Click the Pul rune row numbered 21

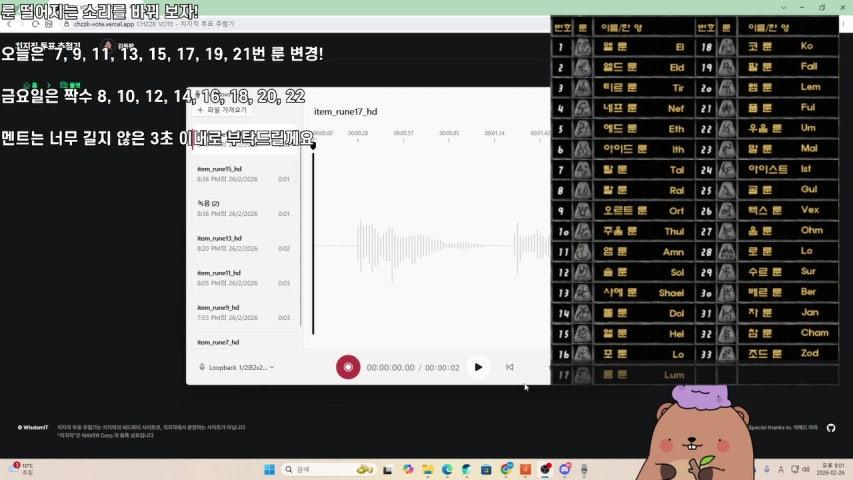(x=767, y=108)
